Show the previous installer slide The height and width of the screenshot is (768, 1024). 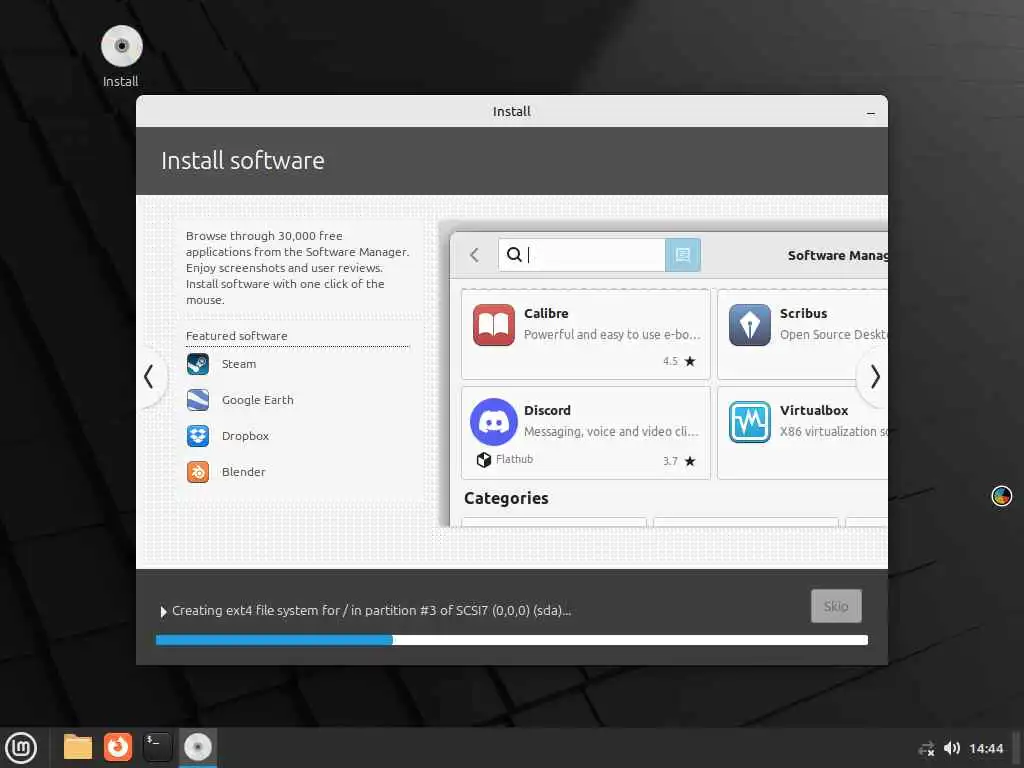click(149, 377)
